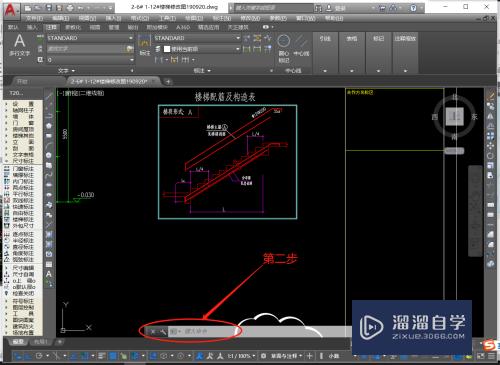The height and width of the screenshot is (365, 500).
Task: Click the customization wrench icon on command line
Action: 163,332
